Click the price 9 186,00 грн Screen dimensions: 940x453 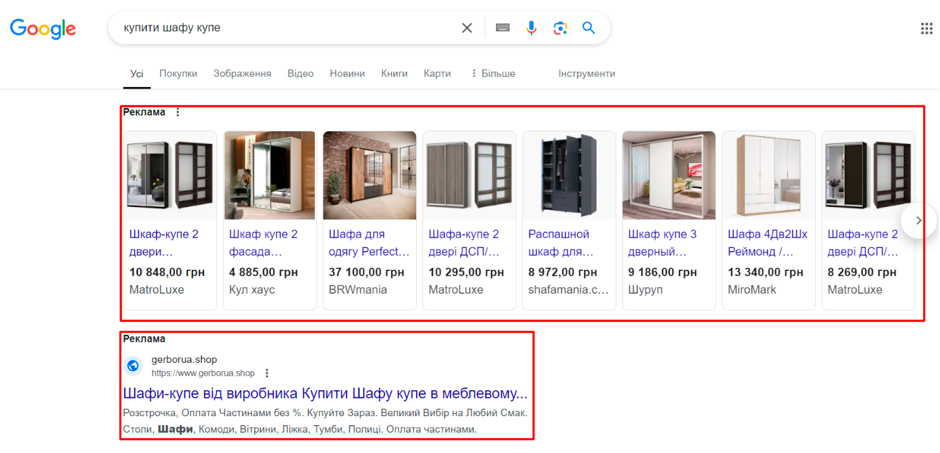[x=662, y=273]
